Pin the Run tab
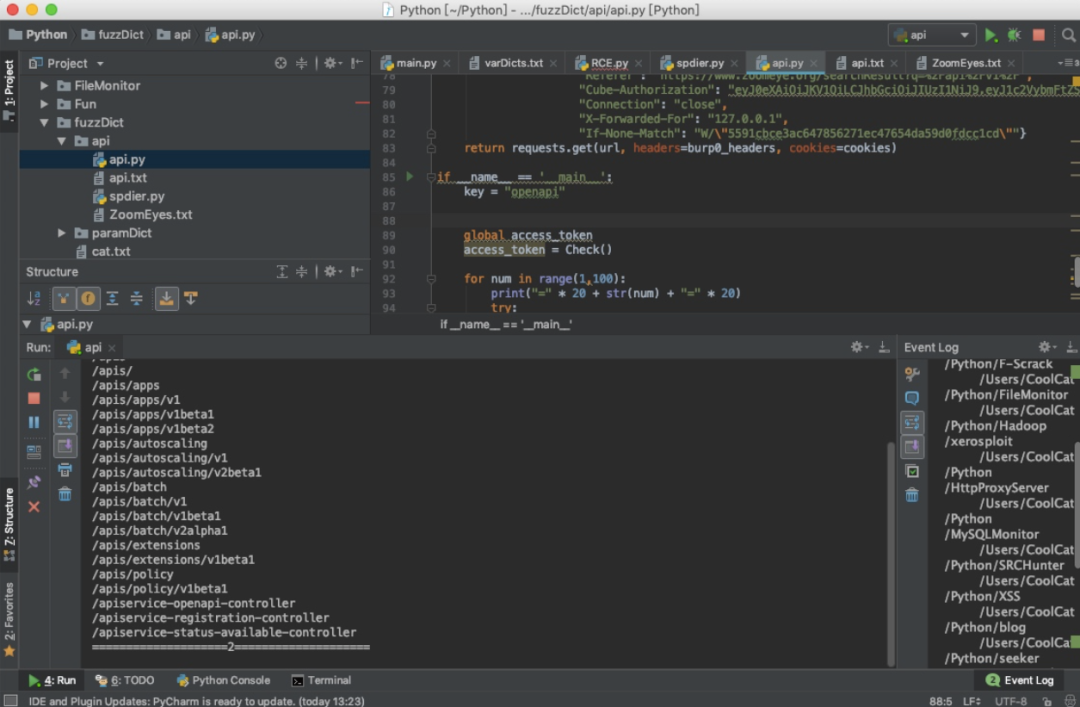The image size is (1080, 707). pos(34,482)
